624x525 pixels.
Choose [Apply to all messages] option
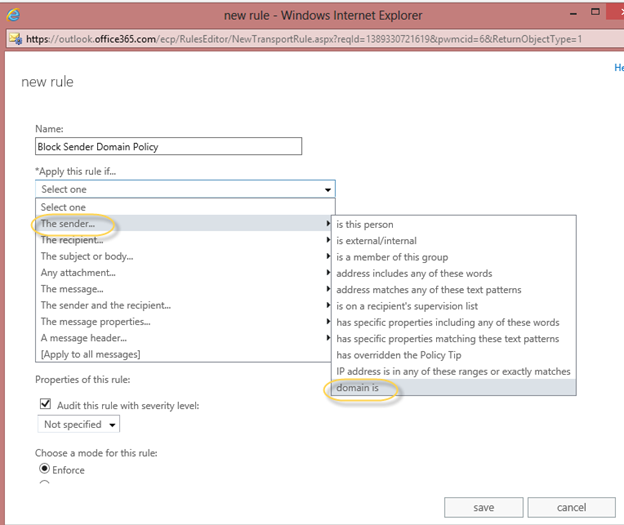(183, 354)
